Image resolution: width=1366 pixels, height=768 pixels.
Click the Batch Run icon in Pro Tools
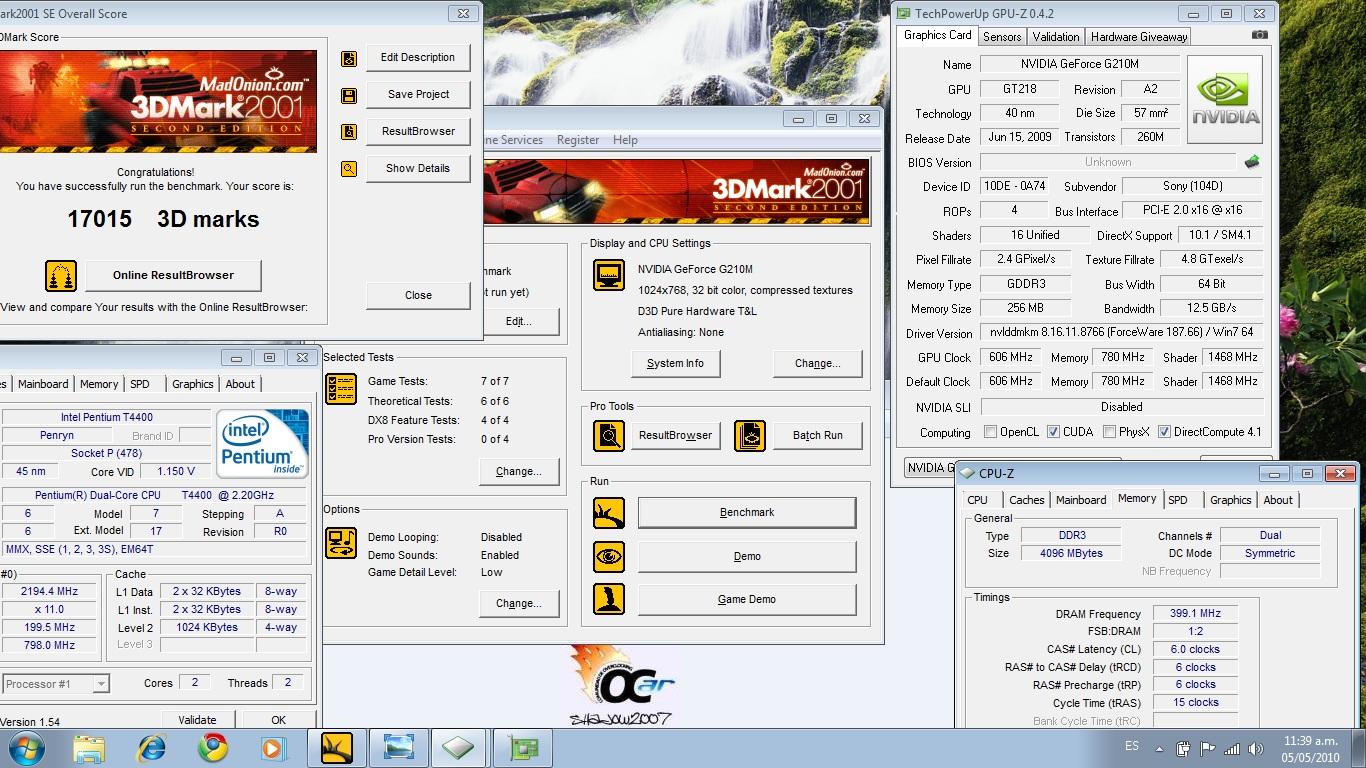click(750, 435)
